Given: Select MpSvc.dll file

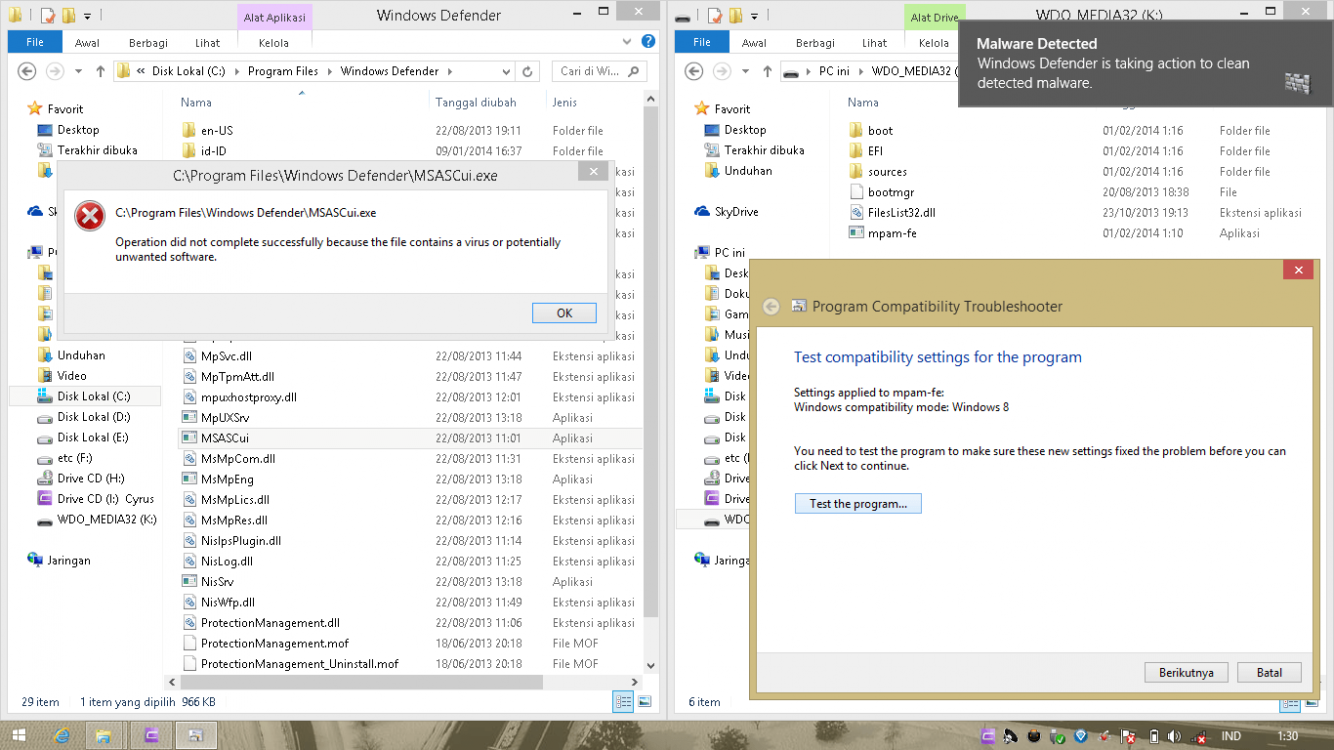Looking at the screenshot, I should pos(226,356).
